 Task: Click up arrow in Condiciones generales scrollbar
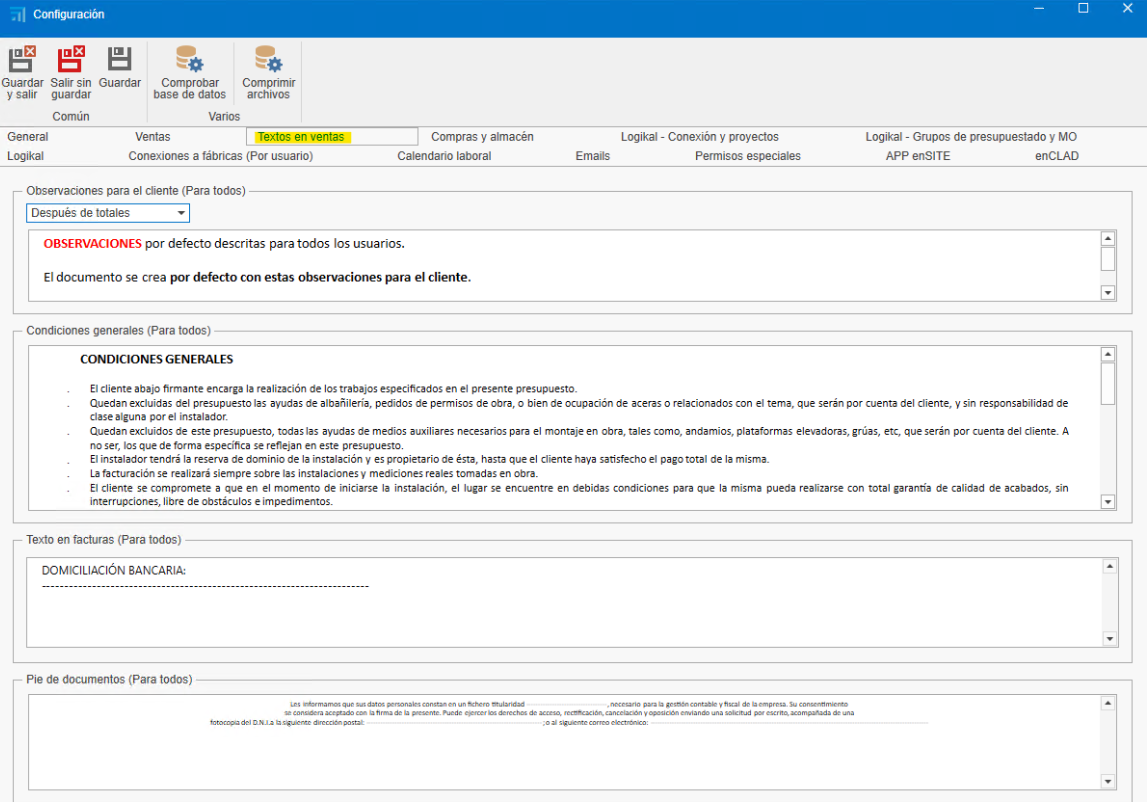pos(1107,354)
